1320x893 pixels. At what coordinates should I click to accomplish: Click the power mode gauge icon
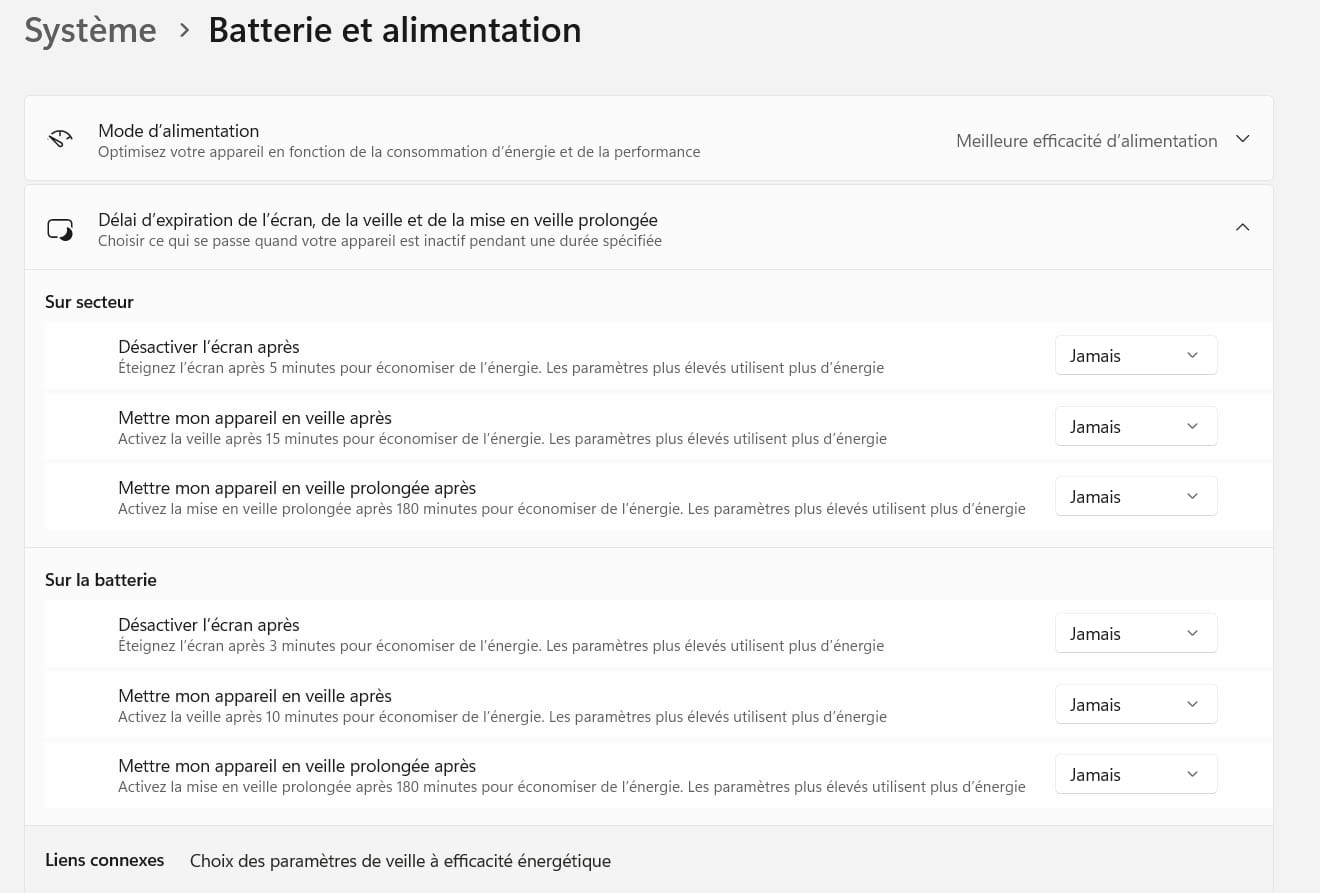[60, 139]
